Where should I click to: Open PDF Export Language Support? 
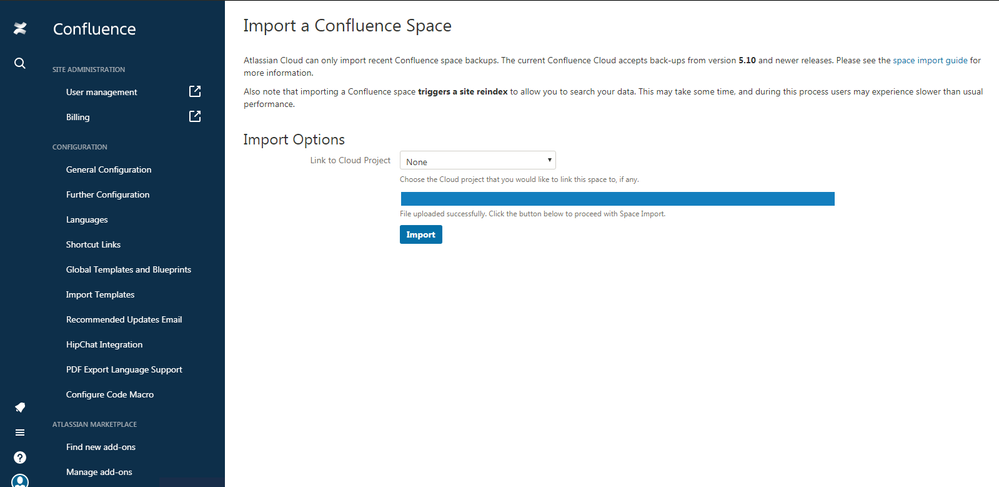(x=124, y=370)
